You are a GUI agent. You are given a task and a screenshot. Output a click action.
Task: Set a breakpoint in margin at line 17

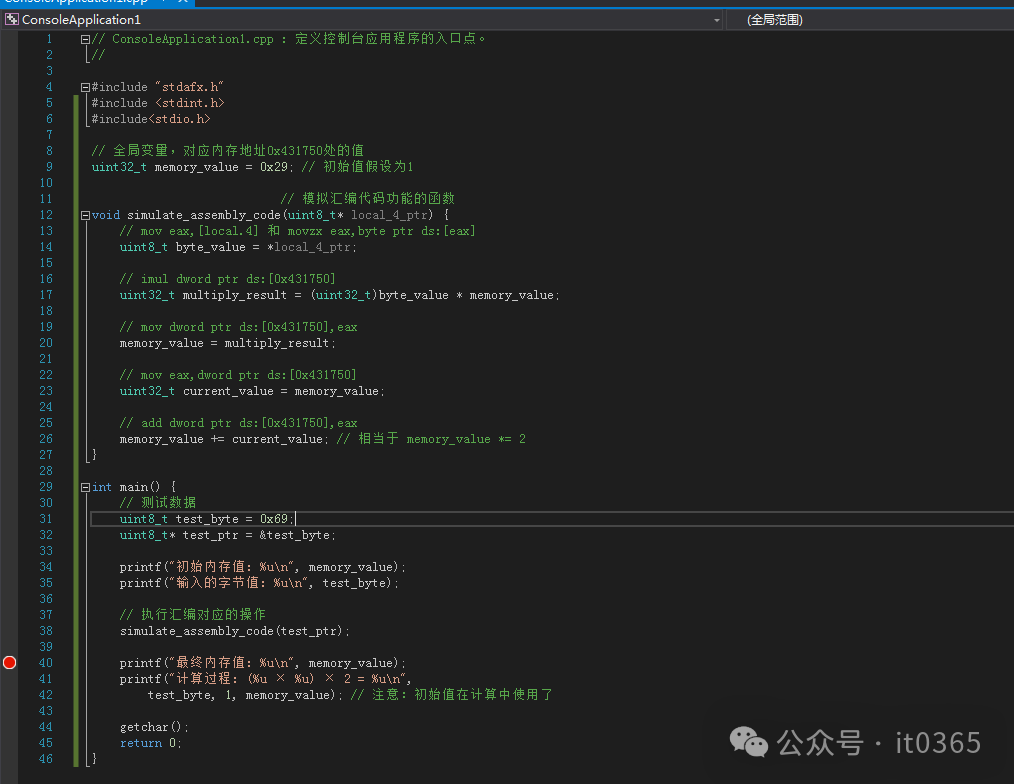tap(10, 295)
